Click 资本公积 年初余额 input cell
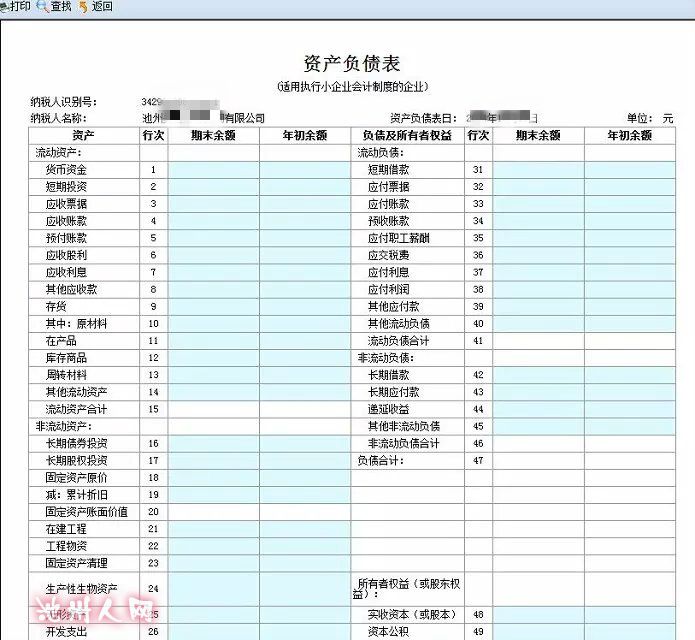Image resolution: width=695 pixels, height=640 pixels. click(630, 632)
